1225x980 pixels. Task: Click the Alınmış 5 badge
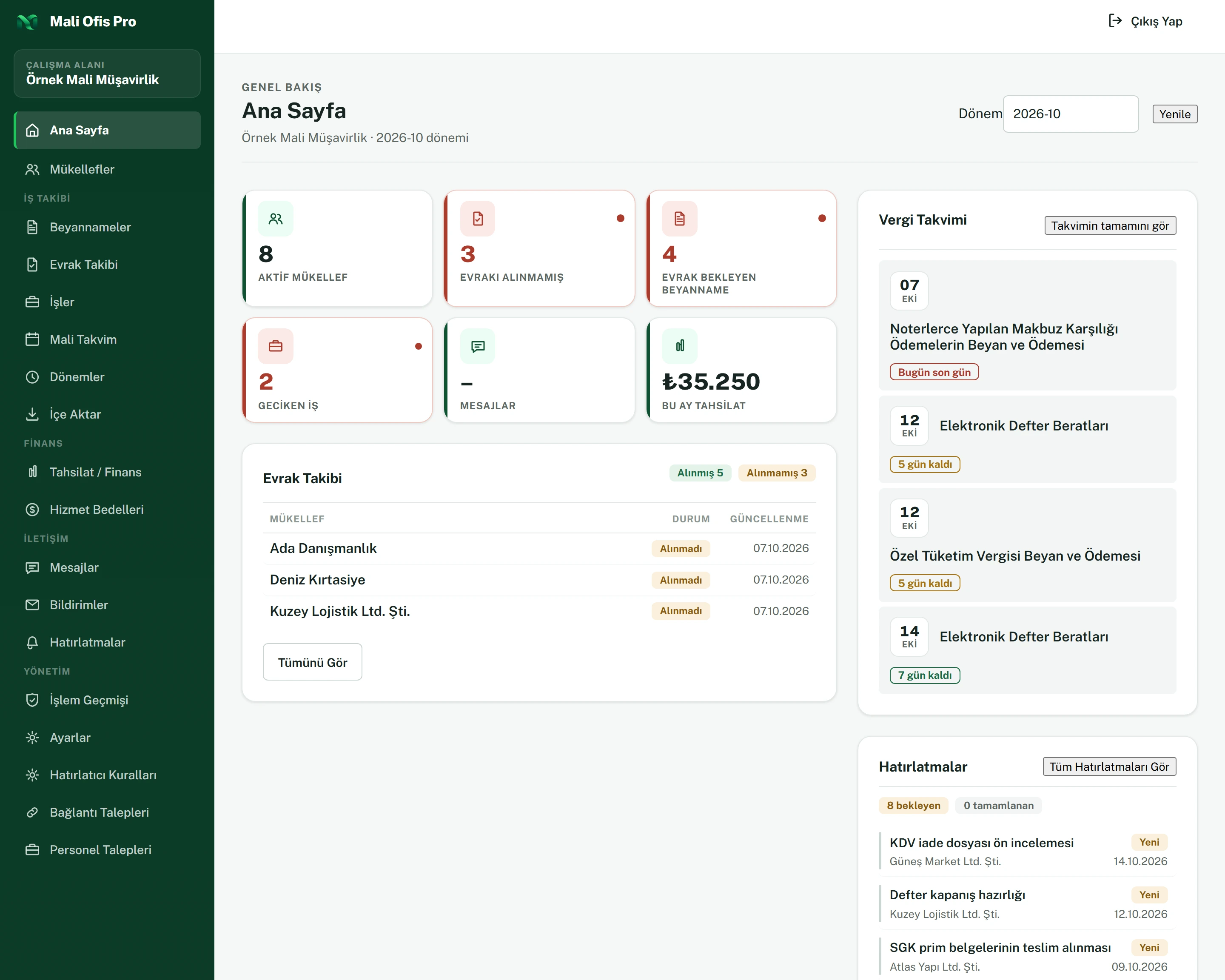coord(700,473)
